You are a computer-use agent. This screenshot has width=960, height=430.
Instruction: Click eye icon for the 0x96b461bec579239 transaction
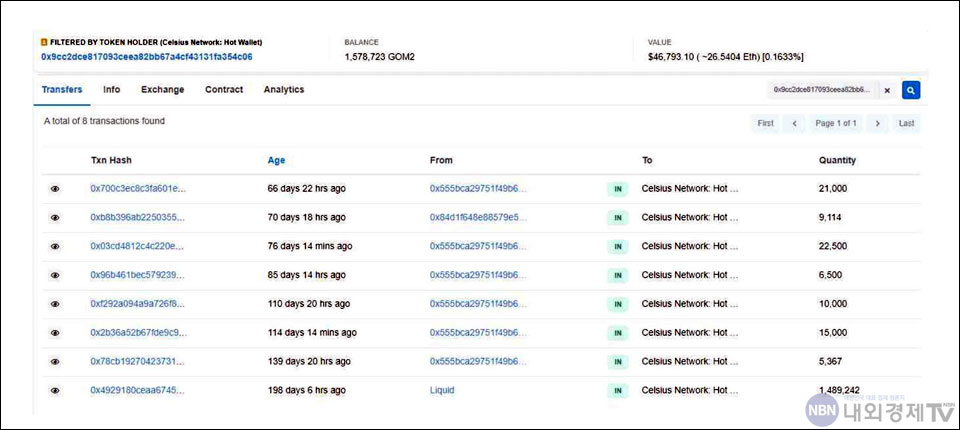(x=55, y=275)
